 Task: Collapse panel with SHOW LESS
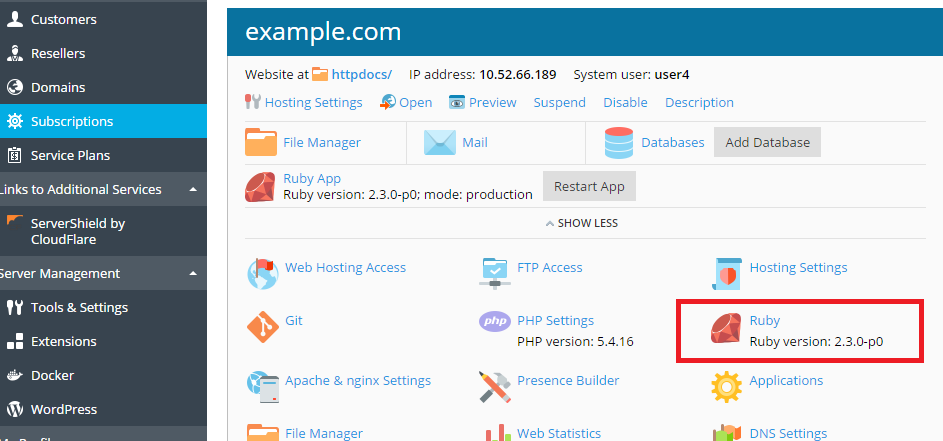[x=581, y=223]
